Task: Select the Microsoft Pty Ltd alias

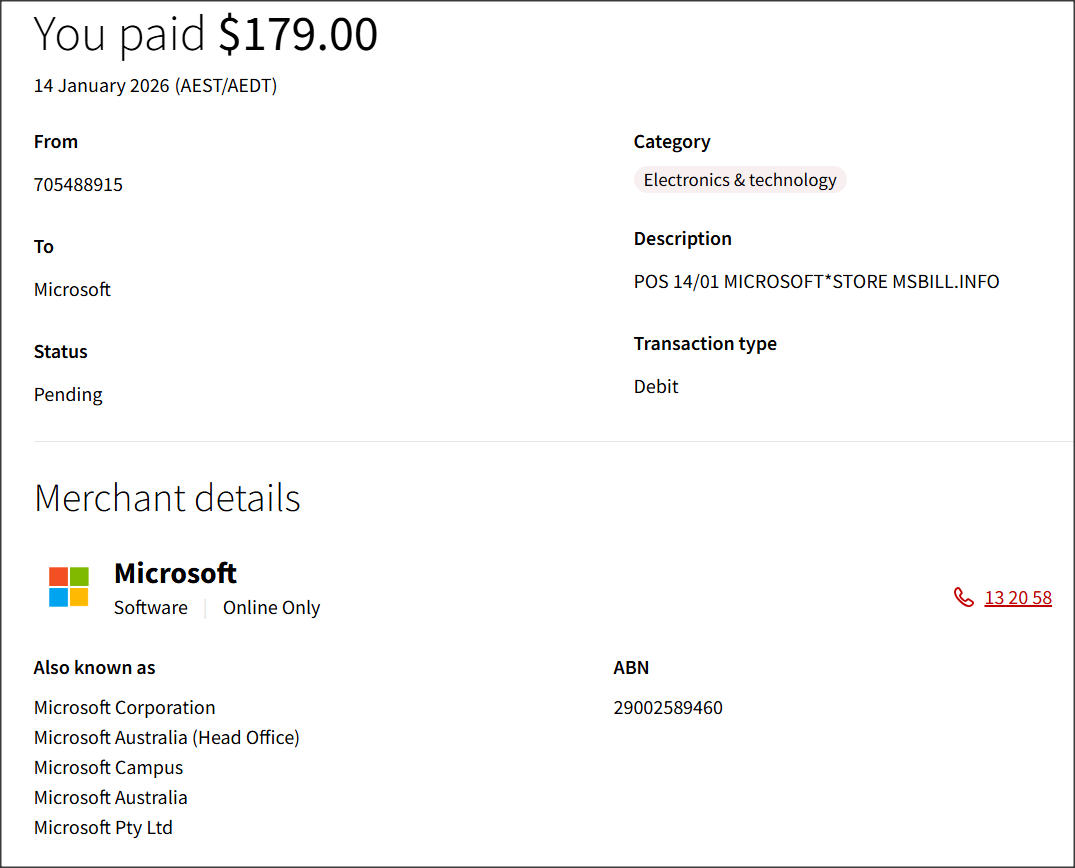Action: [103, 828]
